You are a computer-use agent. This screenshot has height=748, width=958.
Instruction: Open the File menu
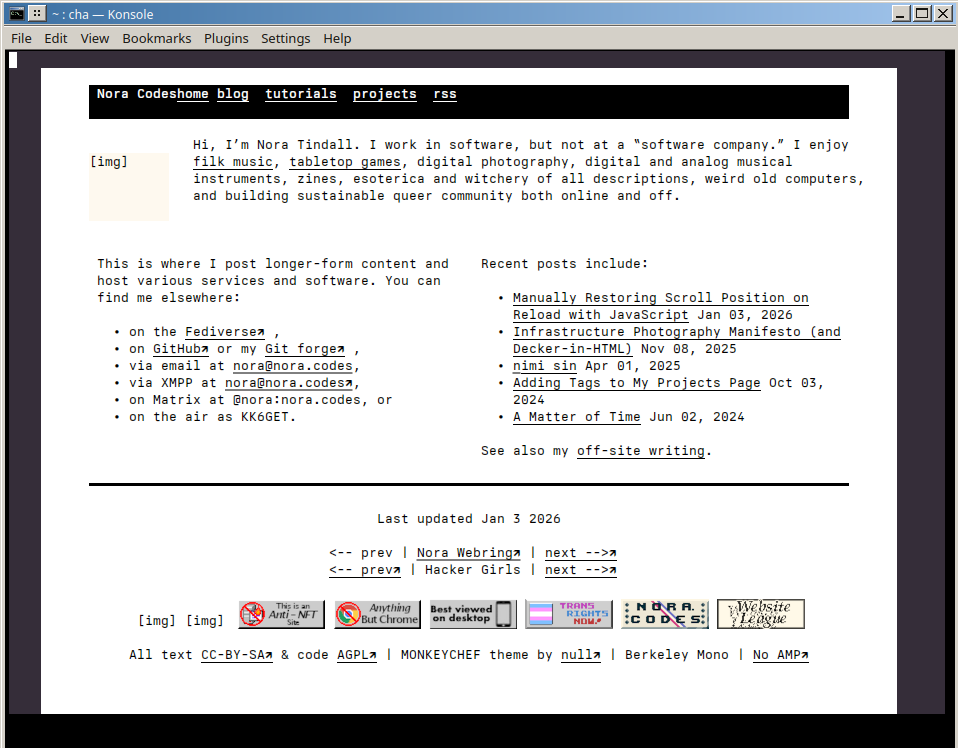click(21, 38)
